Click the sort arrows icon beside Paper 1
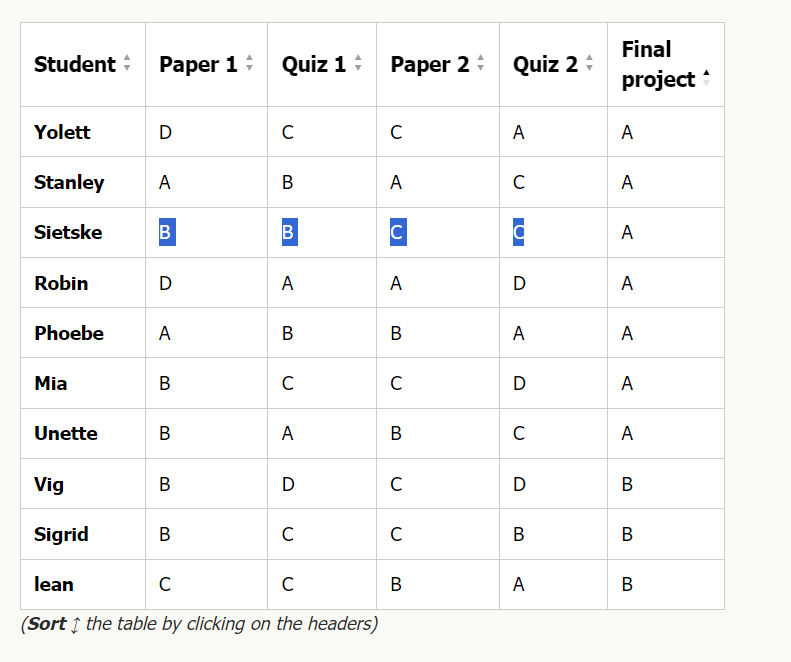The height and width of the screenshot is (662, 791). click(x=249, y=64)
